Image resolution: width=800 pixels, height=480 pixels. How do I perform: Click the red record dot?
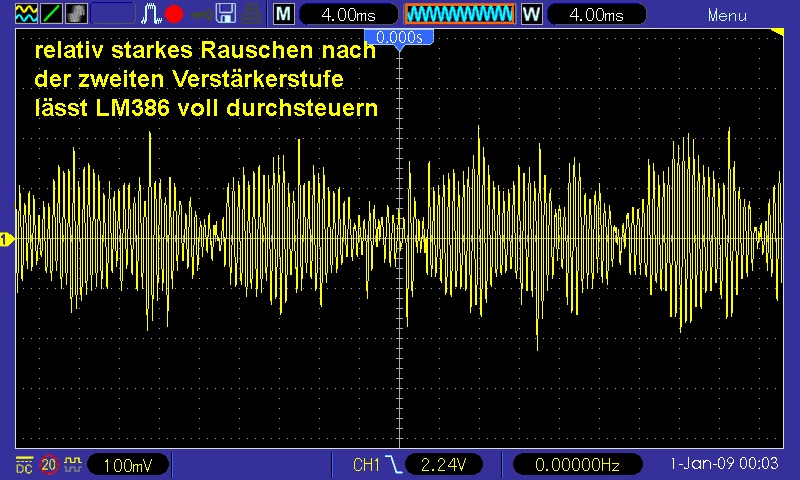(174, 14)
